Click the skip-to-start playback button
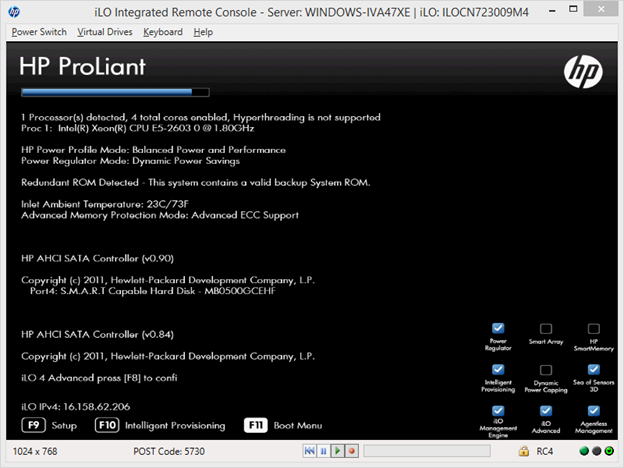The image size is (624, 468). [x=309, y=451]
